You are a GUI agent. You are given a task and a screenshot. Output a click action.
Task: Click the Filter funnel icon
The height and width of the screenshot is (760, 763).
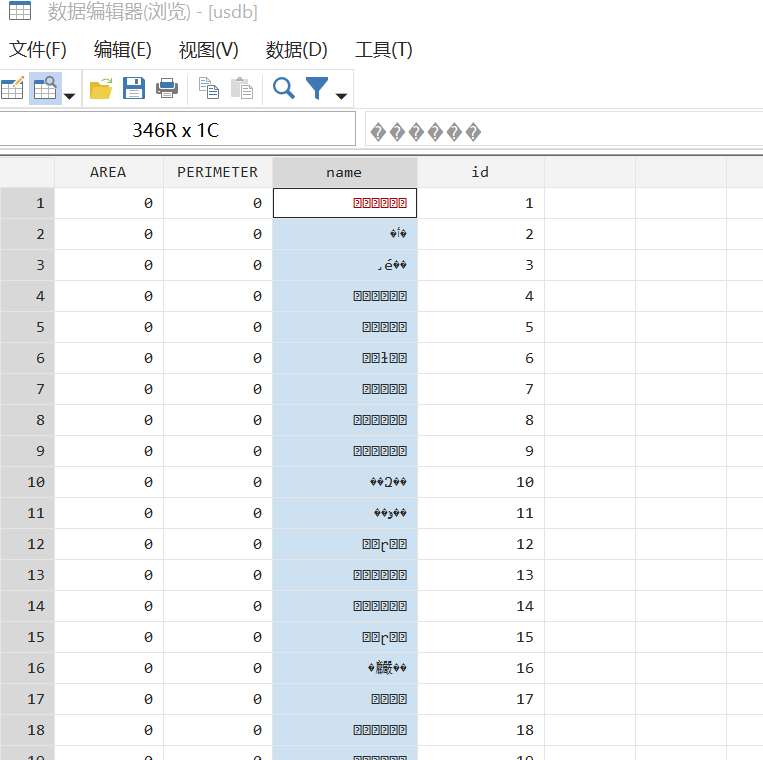[x=317, y=89]
